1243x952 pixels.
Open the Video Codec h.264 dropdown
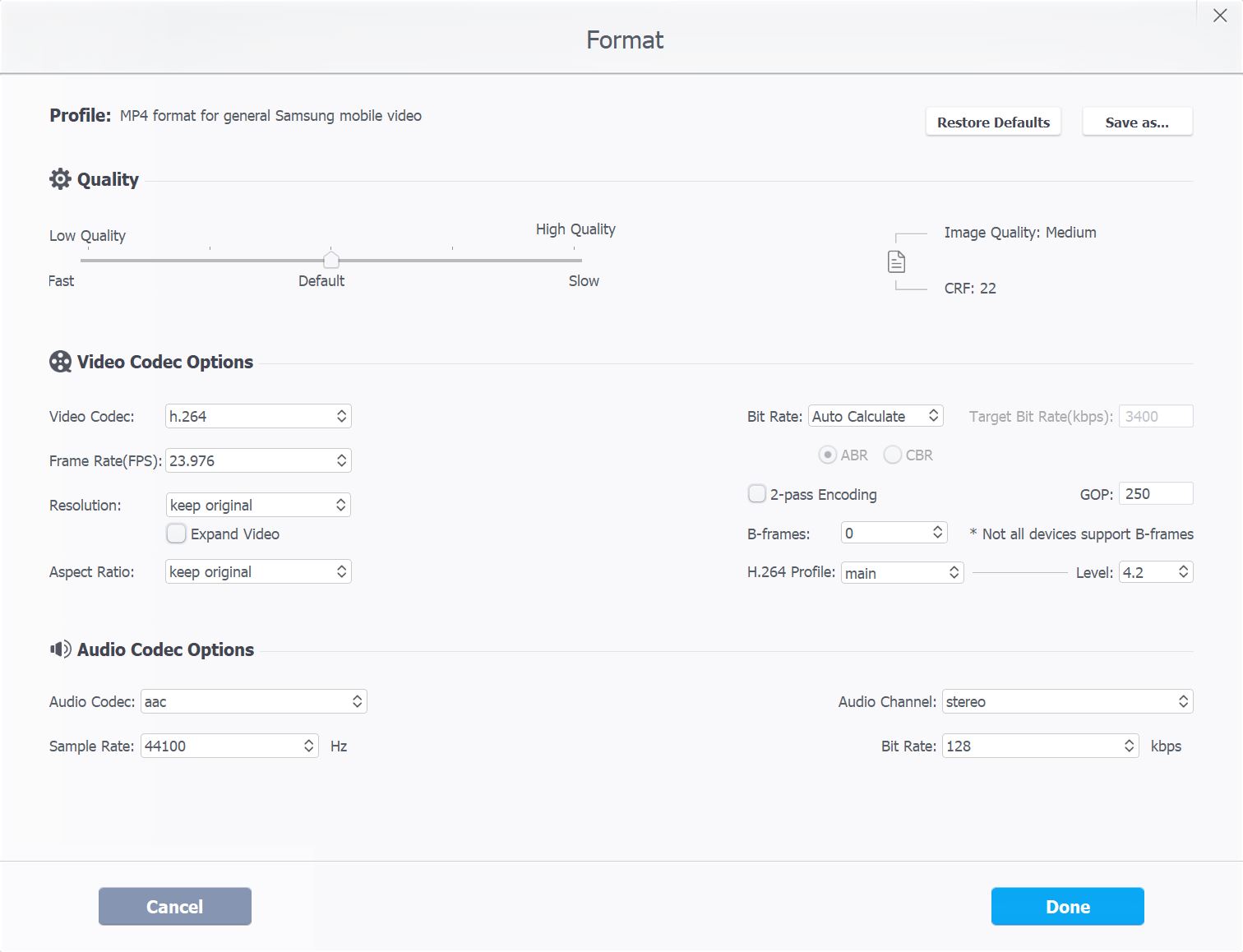[258, 416]
